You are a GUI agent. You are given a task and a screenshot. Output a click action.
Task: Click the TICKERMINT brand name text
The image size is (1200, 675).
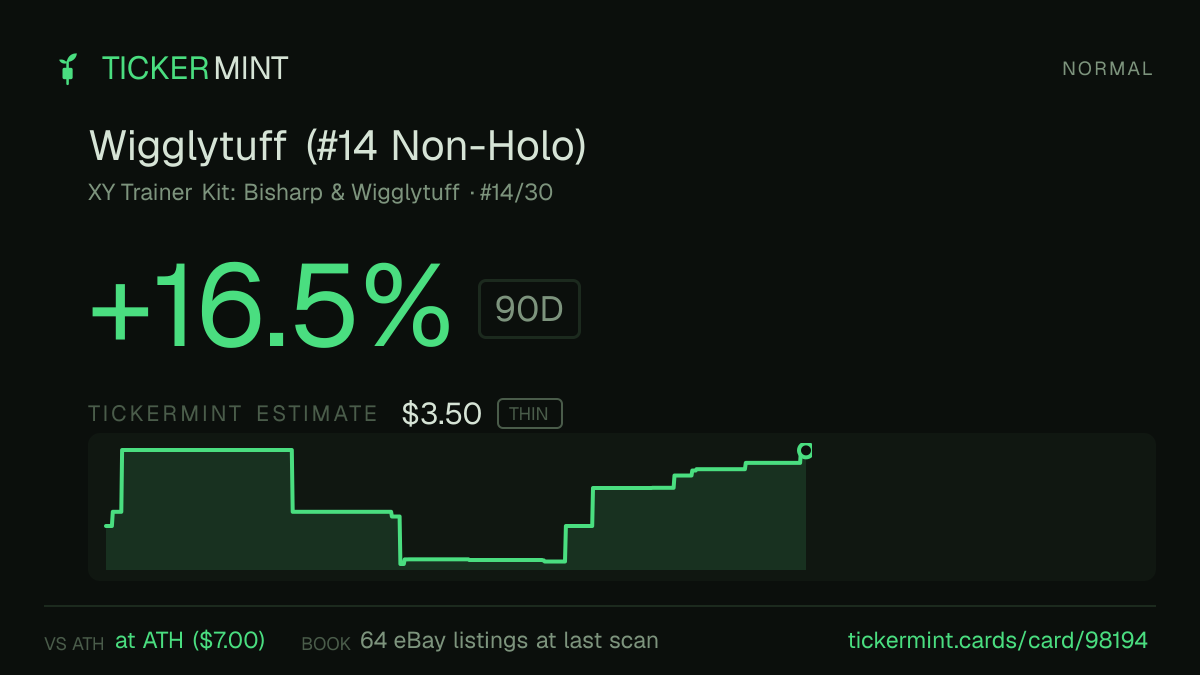pos(195,69)
